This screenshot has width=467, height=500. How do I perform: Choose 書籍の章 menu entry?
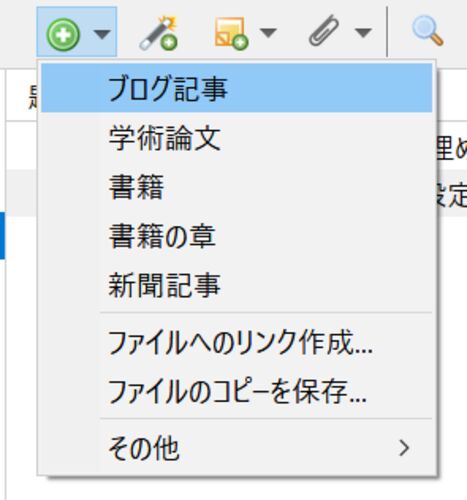237,236
